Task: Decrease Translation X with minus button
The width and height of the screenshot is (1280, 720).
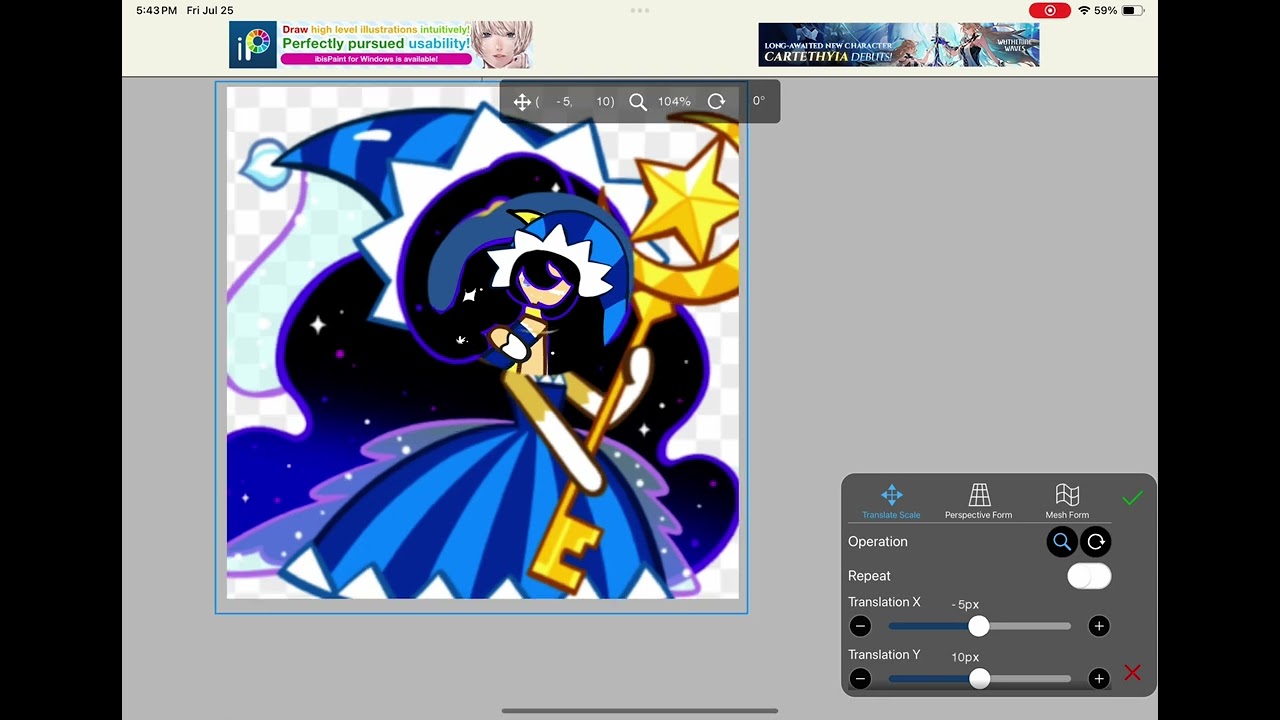Action: pos(860,626)
